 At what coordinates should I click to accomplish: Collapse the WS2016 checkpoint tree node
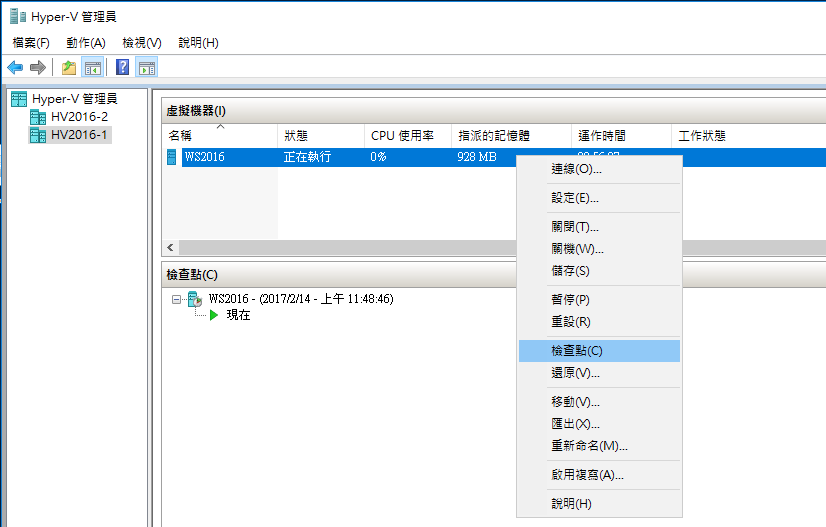[x=176, y=299]
